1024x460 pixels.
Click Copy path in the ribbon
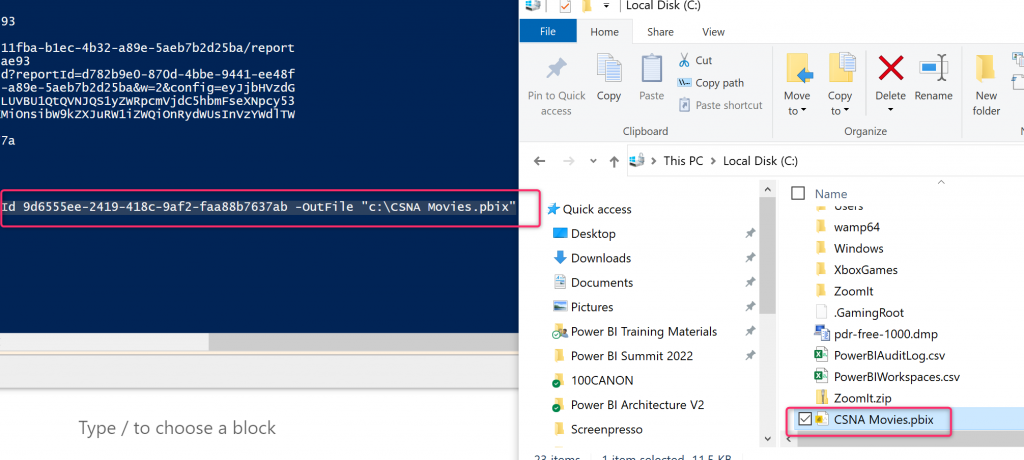[718, 83]
